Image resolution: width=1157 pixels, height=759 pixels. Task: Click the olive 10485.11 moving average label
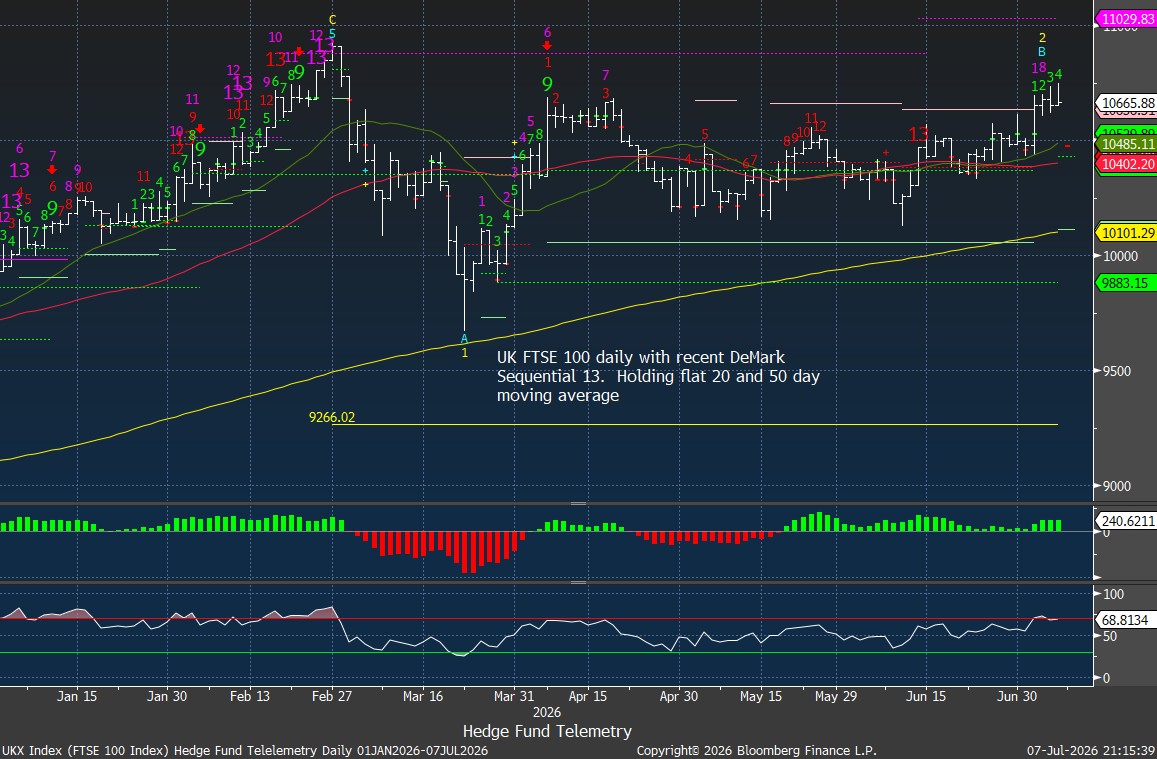pos(1127,144)
